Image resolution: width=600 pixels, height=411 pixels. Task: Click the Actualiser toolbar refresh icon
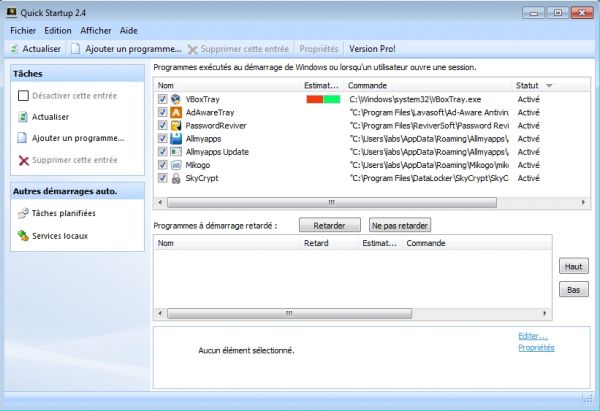14,49
